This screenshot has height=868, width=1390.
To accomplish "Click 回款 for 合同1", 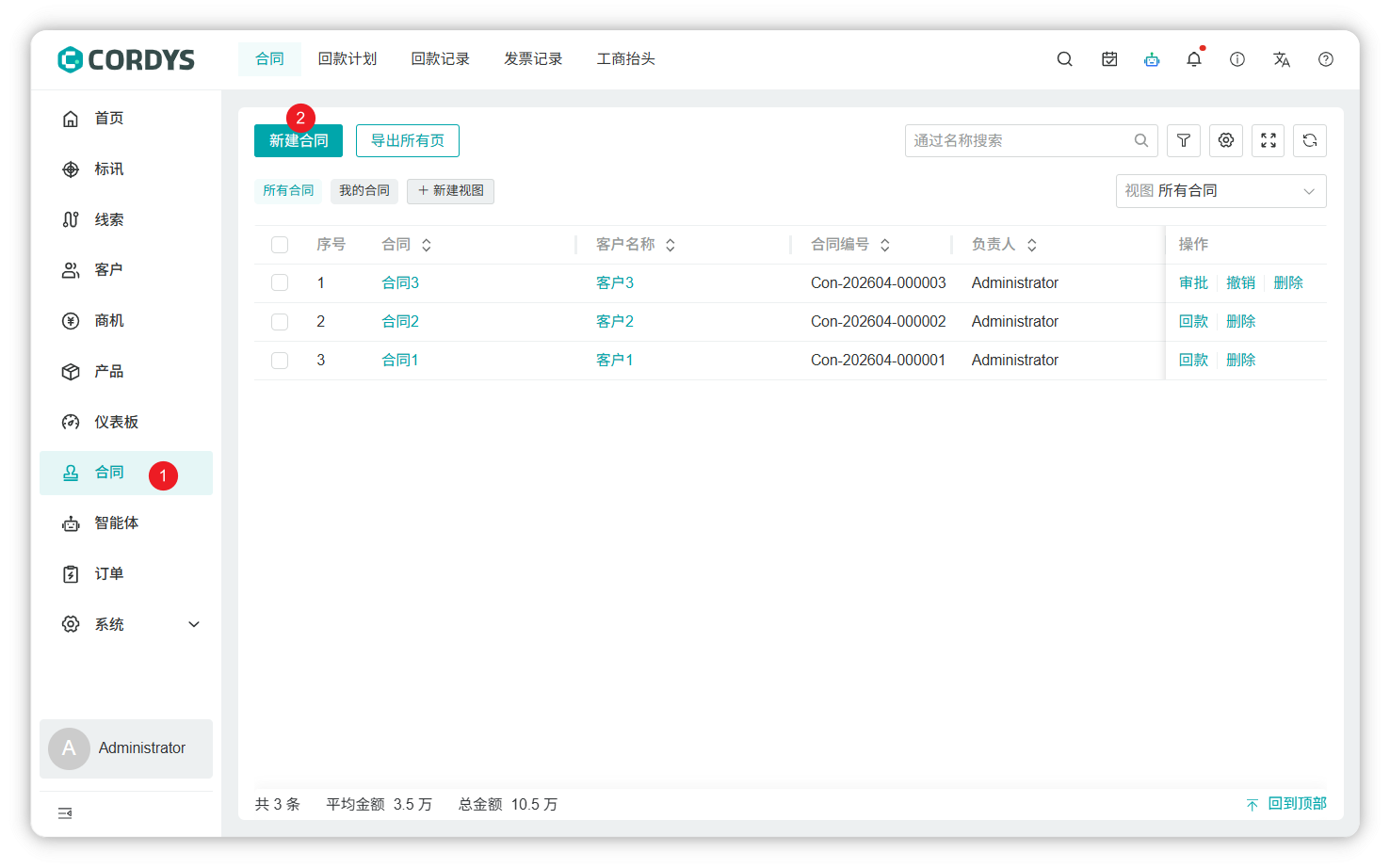I will click(x=1193, y=361).
